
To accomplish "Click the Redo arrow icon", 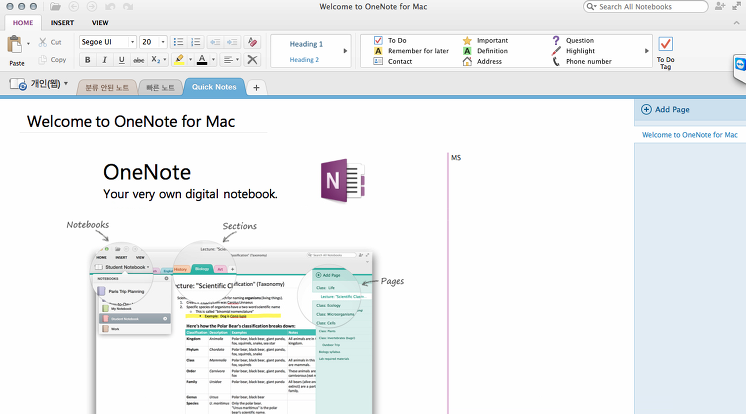I will pos(128,7).
